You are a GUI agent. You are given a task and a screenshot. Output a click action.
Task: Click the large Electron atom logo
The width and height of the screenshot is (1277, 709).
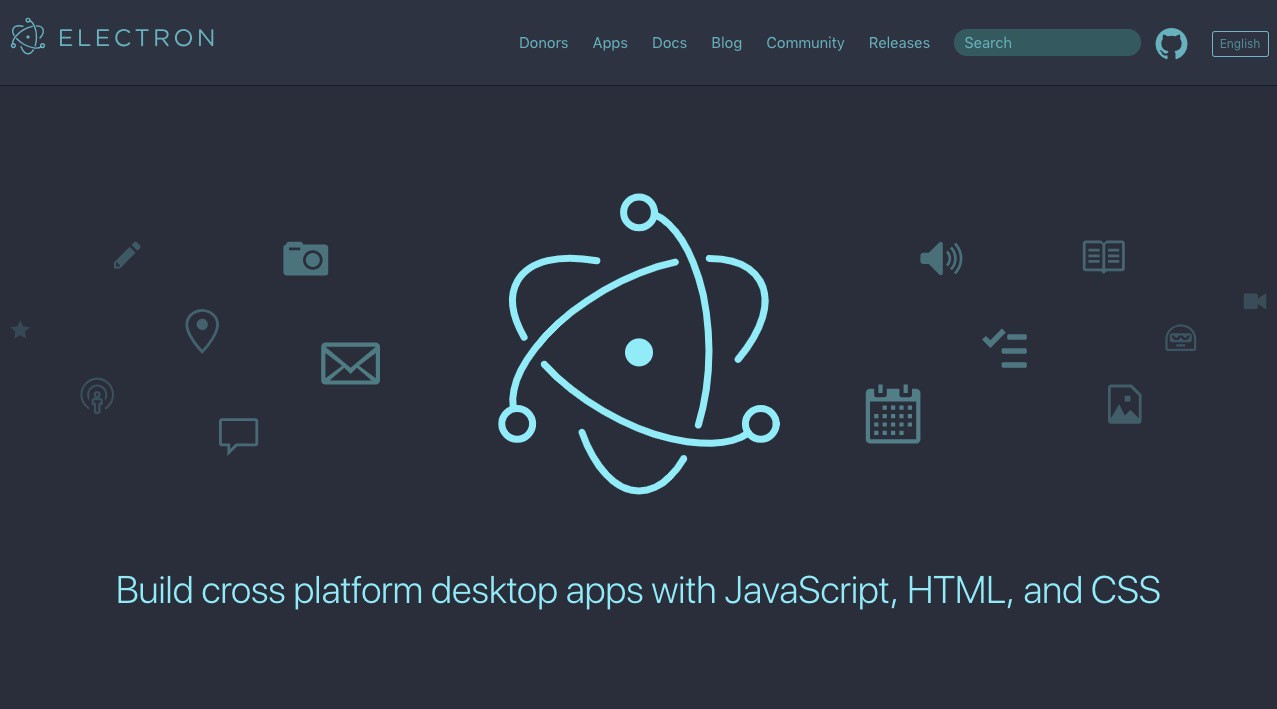tap(639, 345)
